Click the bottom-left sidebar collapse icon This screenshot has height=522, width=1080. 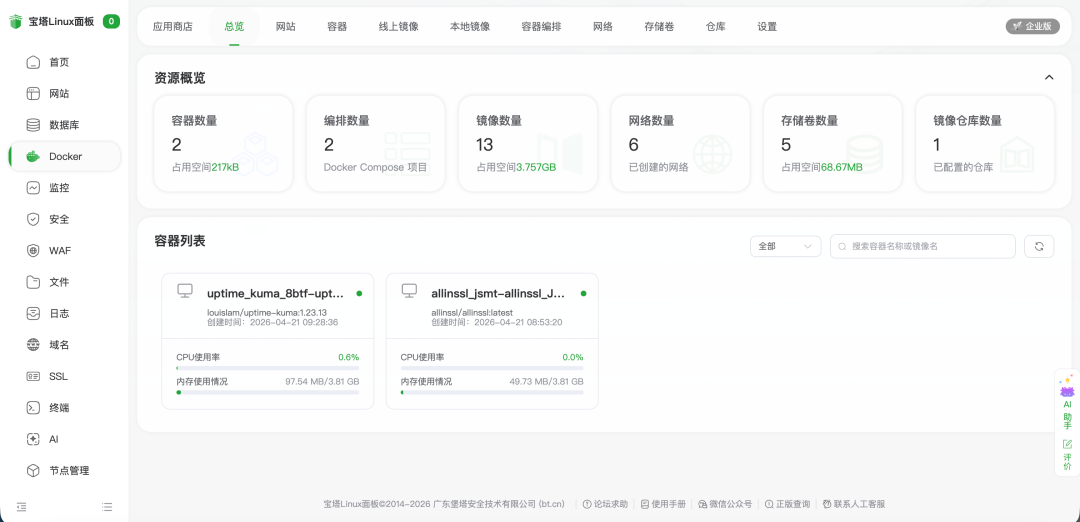[21, 507]
